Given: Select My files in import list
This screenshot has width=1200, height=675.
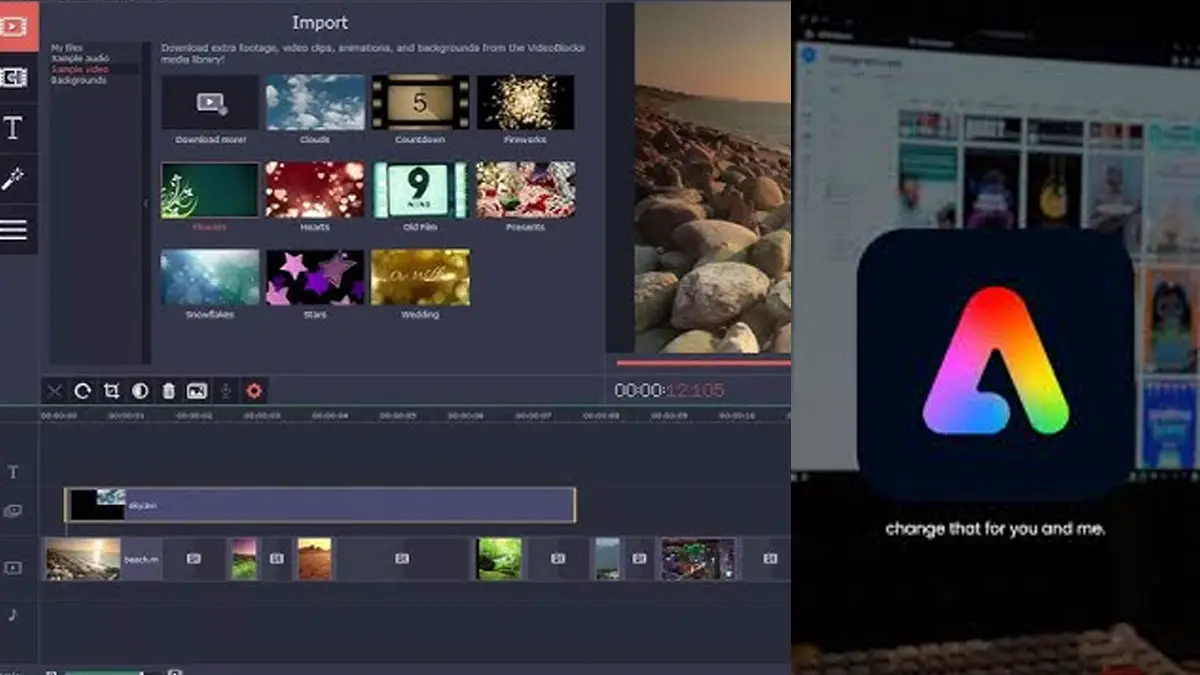Looking at the screenshot, I should point(67,48).
